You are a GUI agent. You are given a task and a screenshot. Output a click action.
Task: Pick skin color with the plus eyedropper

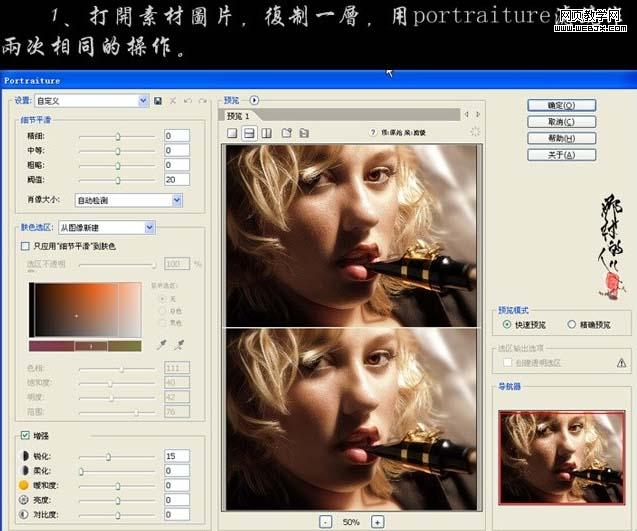click(x=162, y=345)
